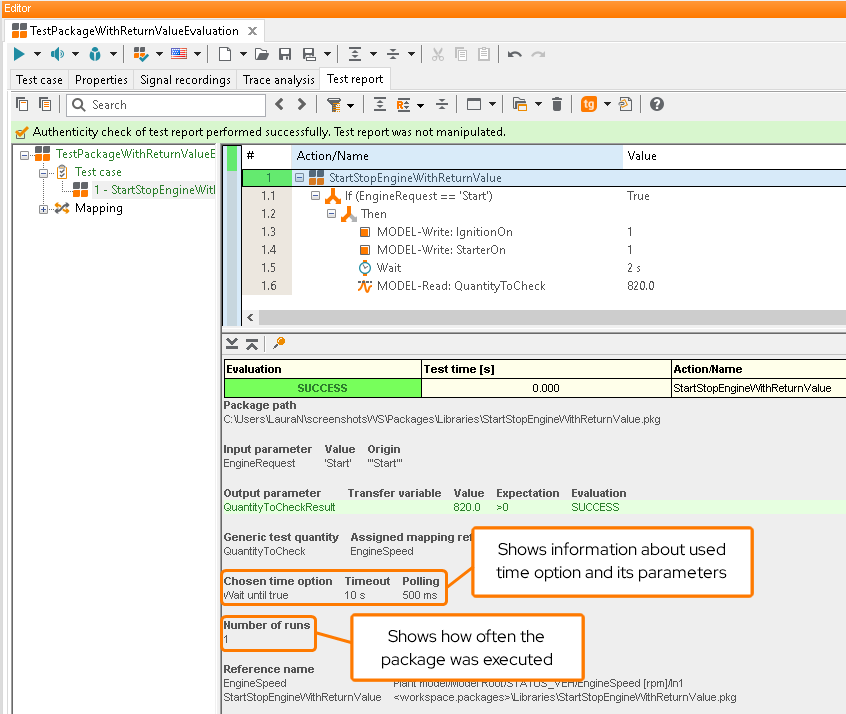Open dropdown next to the Run play icon
The image size is (846, 714).
[x=37, y=54]
